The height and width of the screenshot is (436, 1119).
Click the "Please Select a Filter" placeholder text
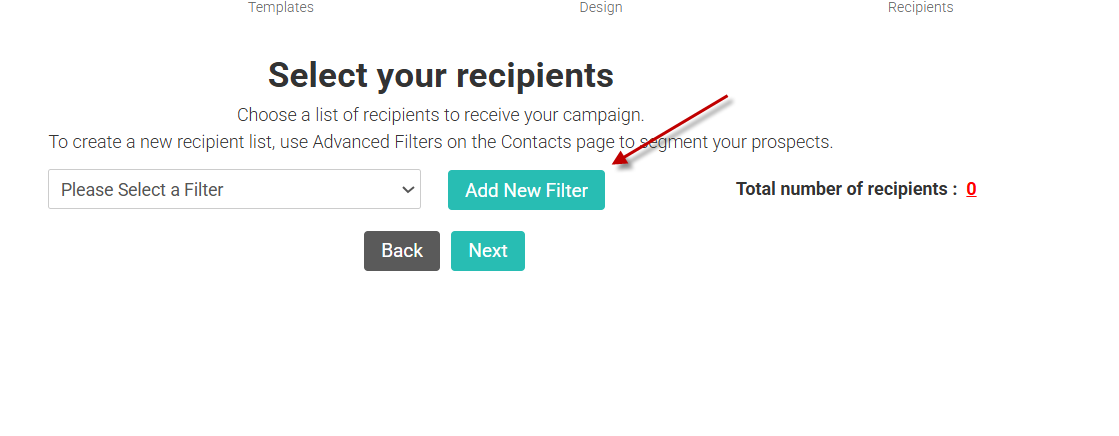[x=142, y=189]
